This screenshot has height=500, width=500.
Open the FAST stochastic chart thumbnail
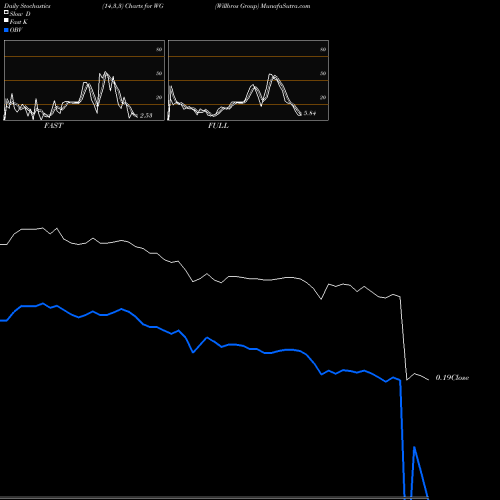click(84, 80)
